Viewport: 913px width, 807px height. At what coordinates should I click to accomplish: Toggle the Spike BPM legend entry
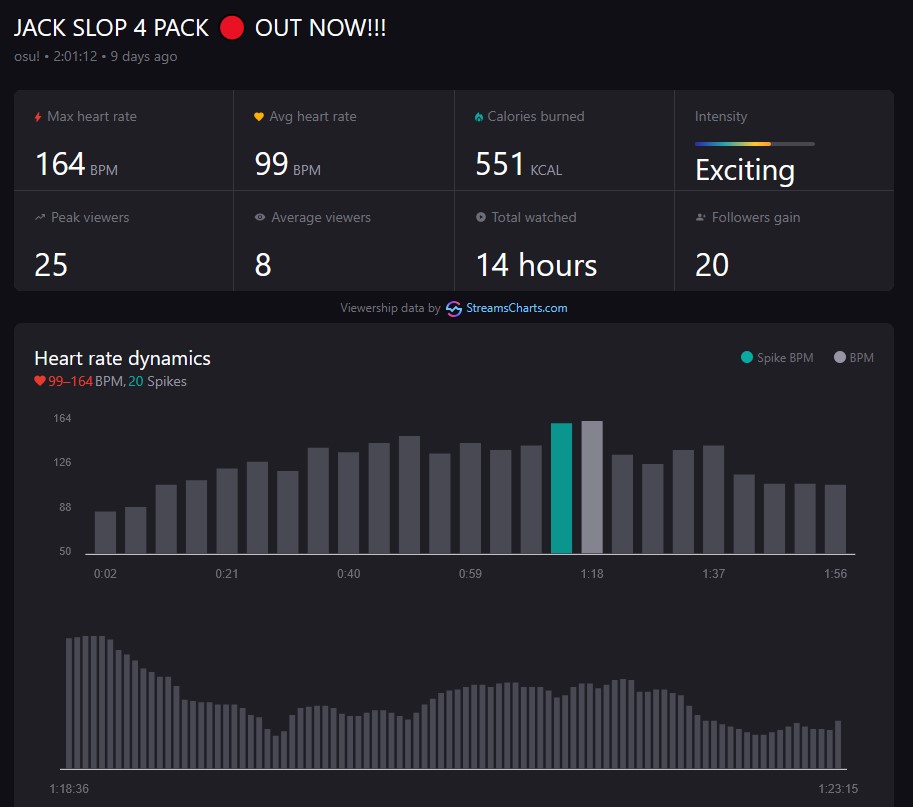pyautogui.click(x=777, y=358)
